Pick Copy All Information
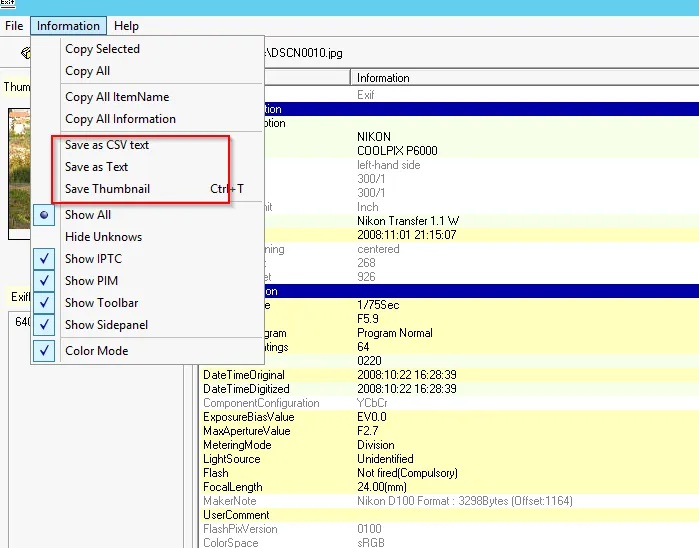This screenshot has height=548, width=699. click(x=121, y=119)
